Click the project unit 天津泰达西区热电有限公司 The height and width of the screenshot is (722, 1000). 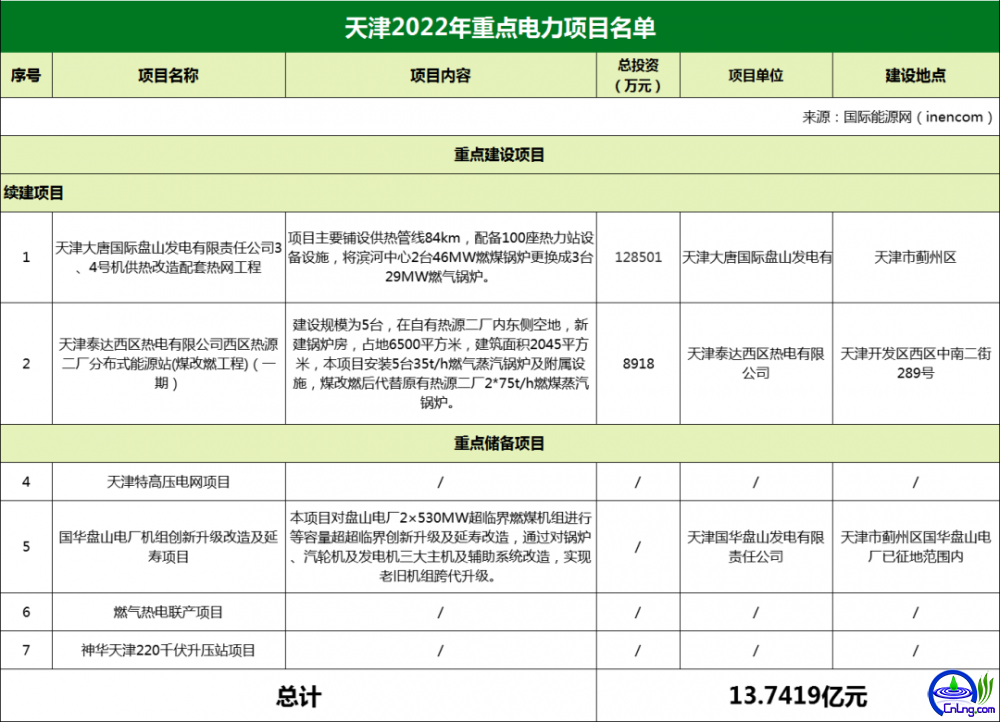click(756, 364)
